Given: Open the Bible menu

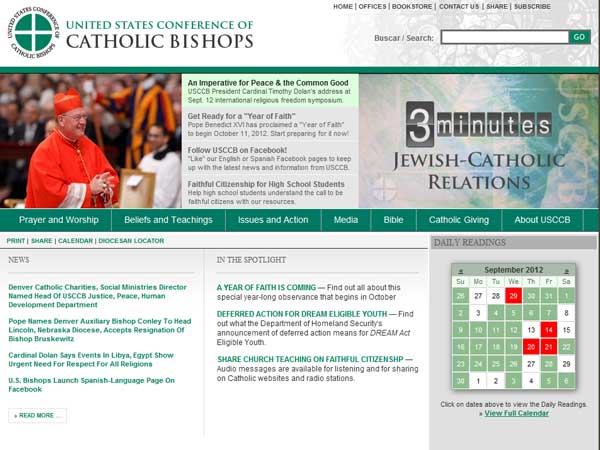Looking at the screenshot, I should click(x=393, y=220).
